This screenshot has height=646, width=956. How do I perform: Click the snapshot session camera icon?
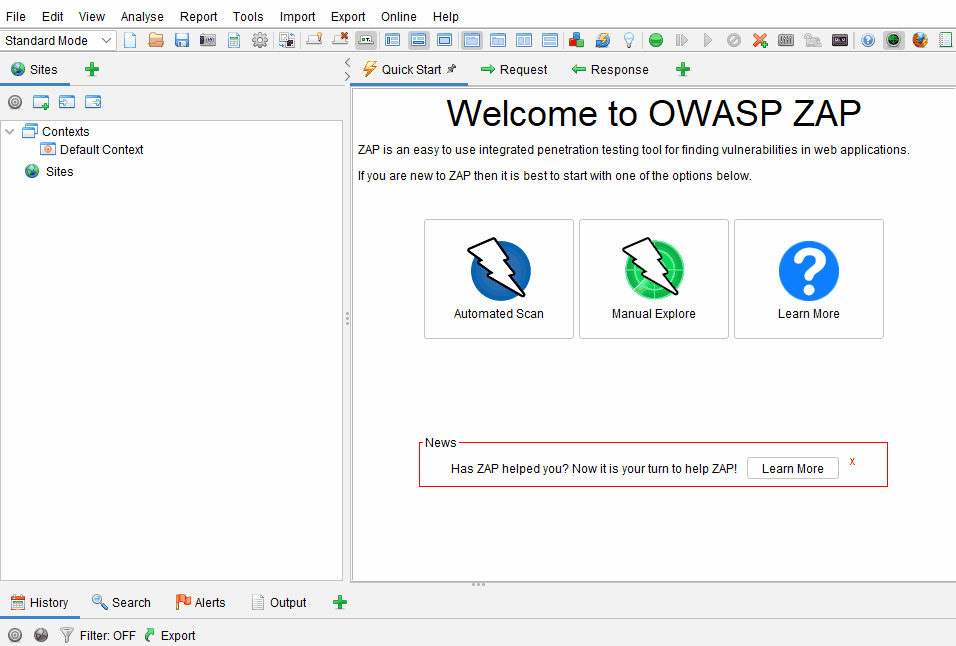tap(208, 40)
